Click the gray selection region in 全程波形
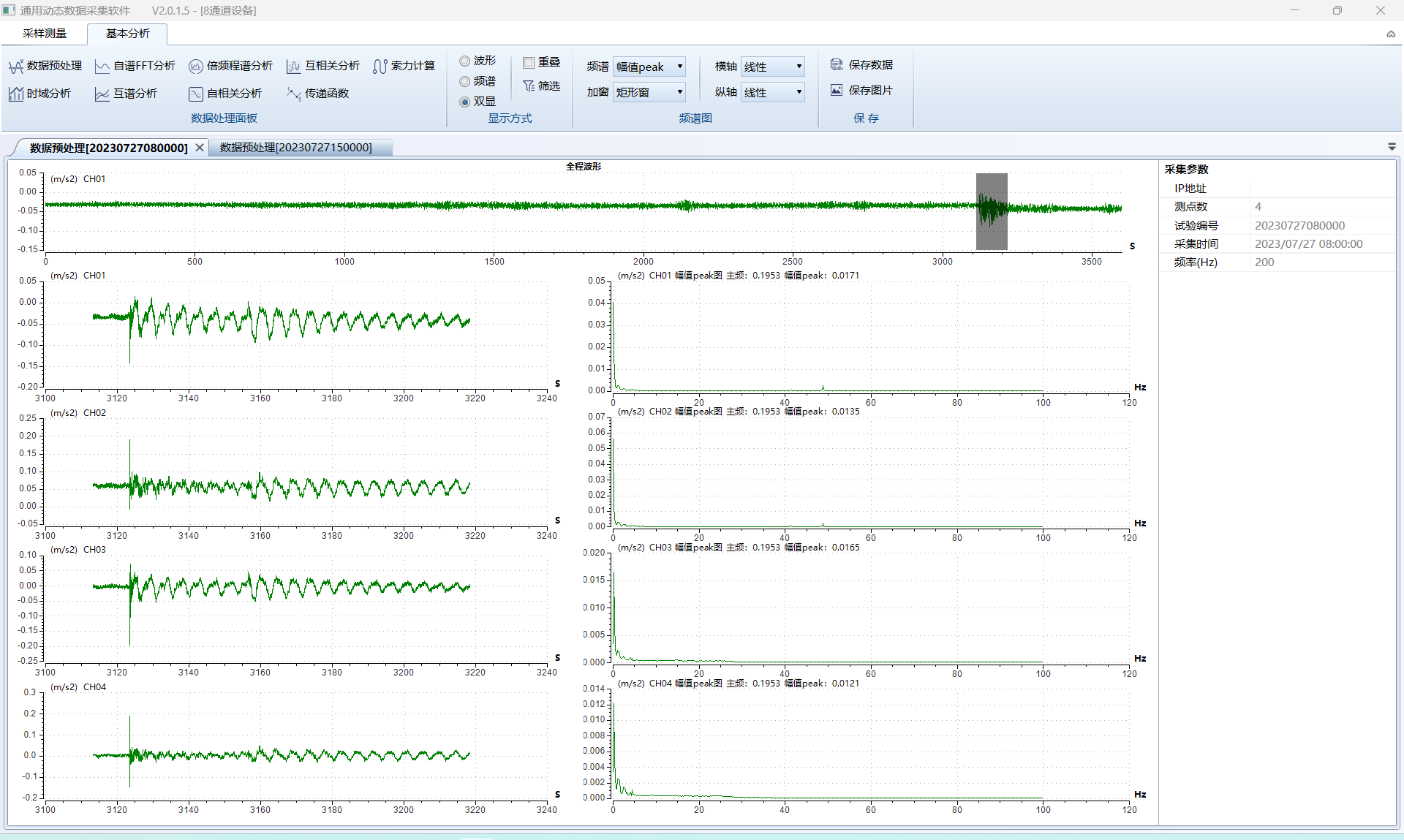The height and width of the screenshot is (840, 1404). [992, 212]
